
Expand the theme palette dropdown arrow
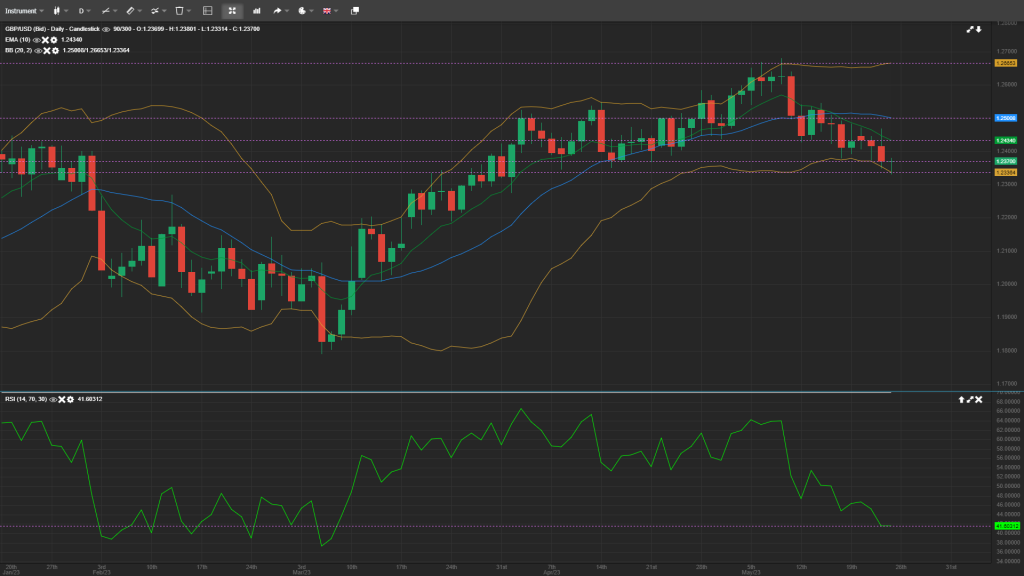coord(312,11)
